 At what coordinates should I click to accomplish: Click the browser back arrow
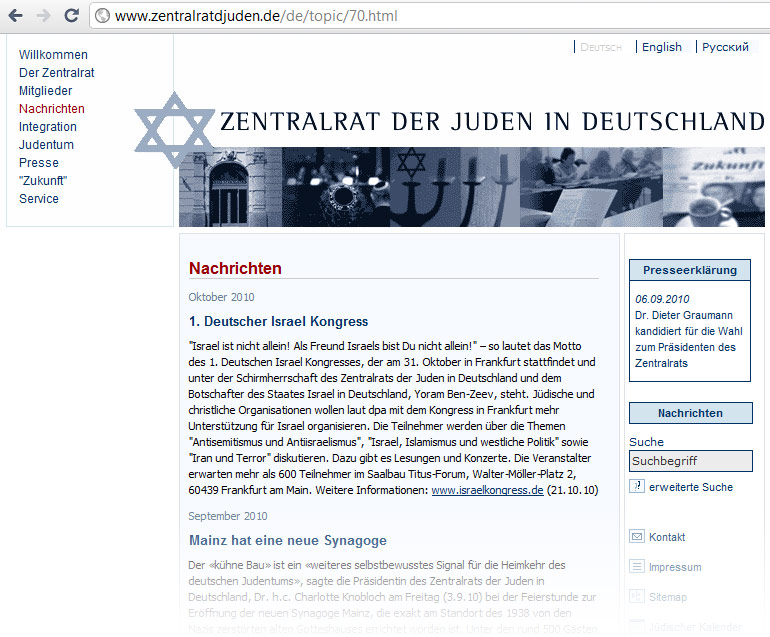[16, 16]
